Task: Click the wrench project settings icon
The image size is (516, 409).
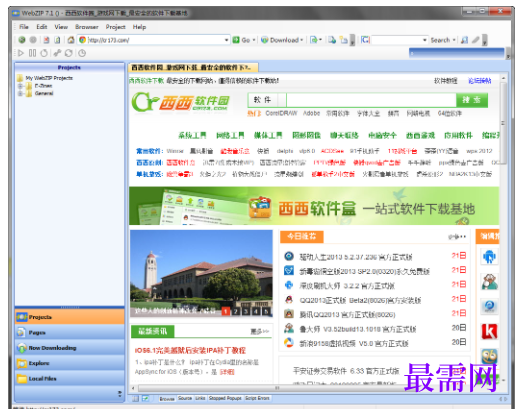Action: [57, 53]
